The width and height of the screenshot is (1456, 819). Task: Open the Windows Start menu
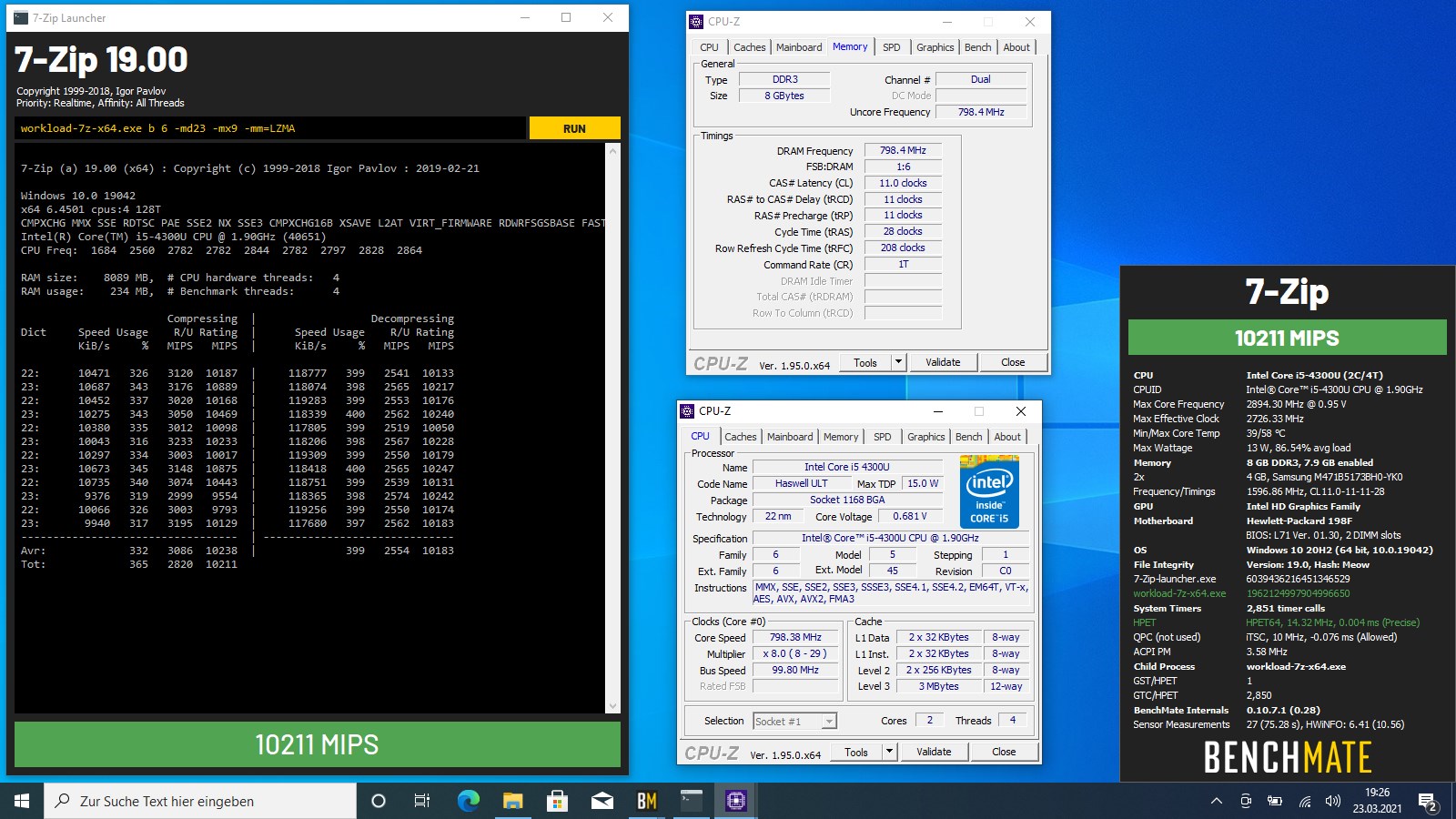pos(22,801)
